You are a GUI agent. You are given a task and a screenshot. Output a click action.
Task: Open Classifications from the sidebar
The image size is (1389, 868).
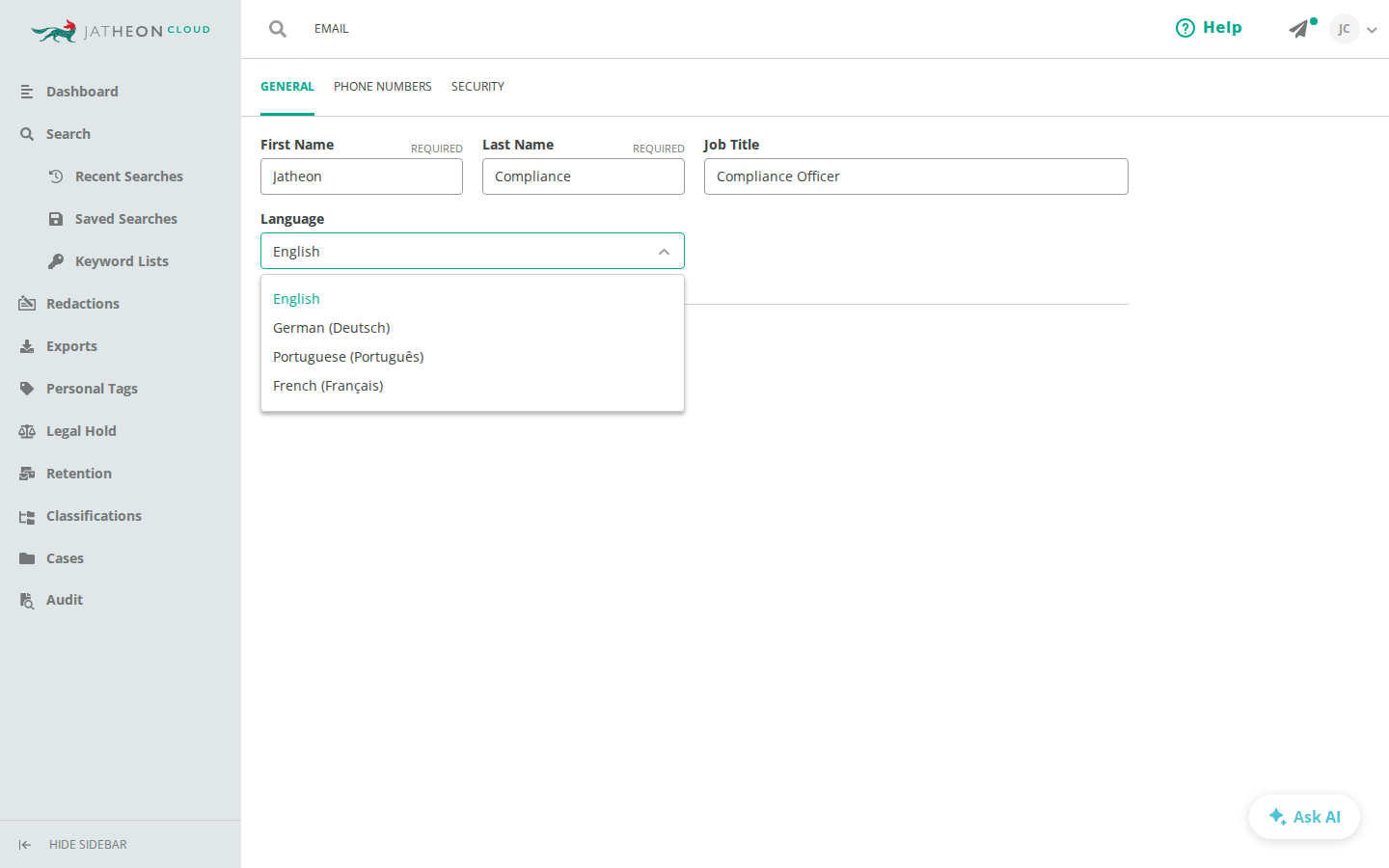click(94, 516)
